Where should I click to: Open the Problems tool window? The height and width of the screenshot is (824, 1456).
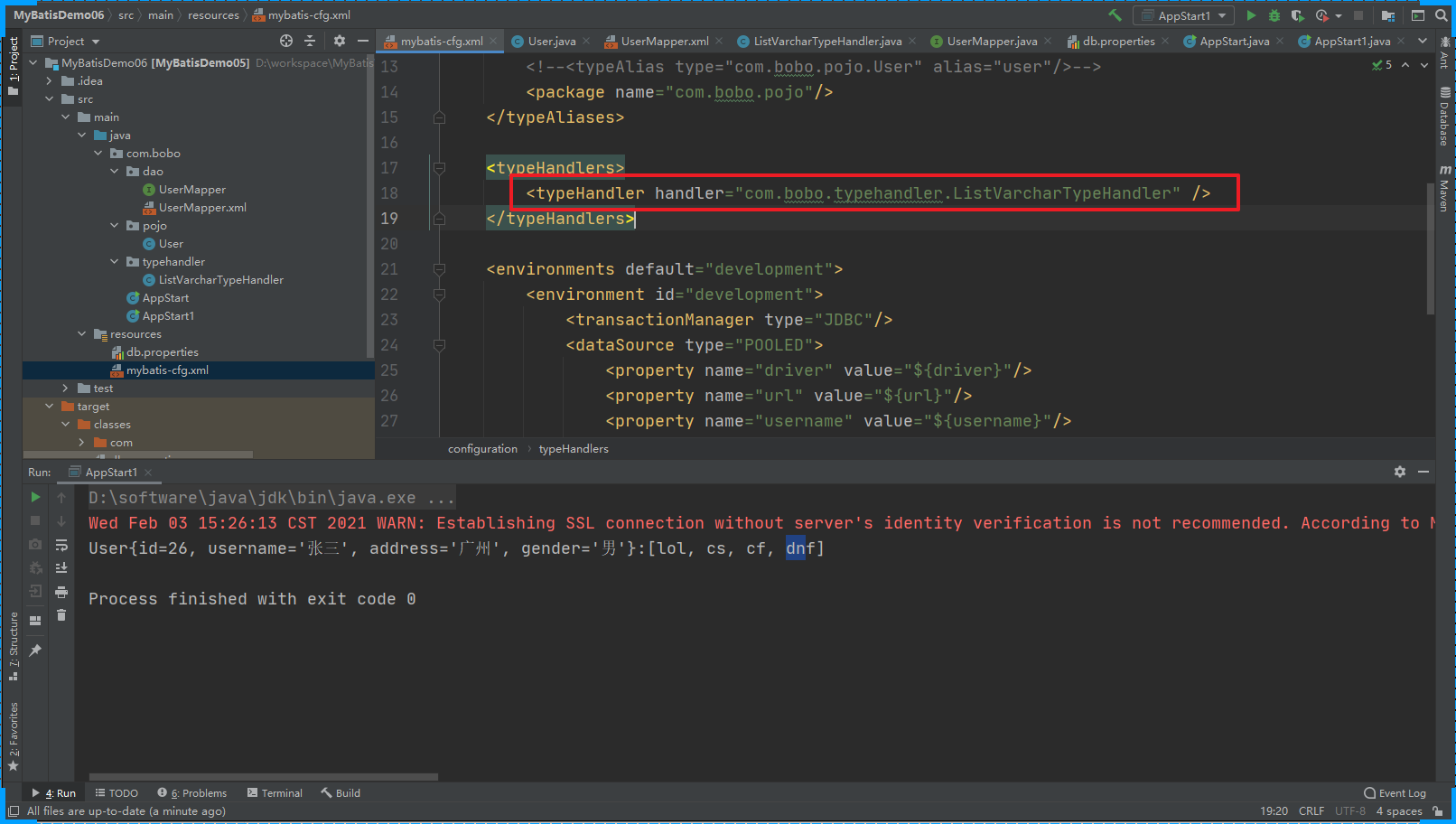[x=192, y=793]
